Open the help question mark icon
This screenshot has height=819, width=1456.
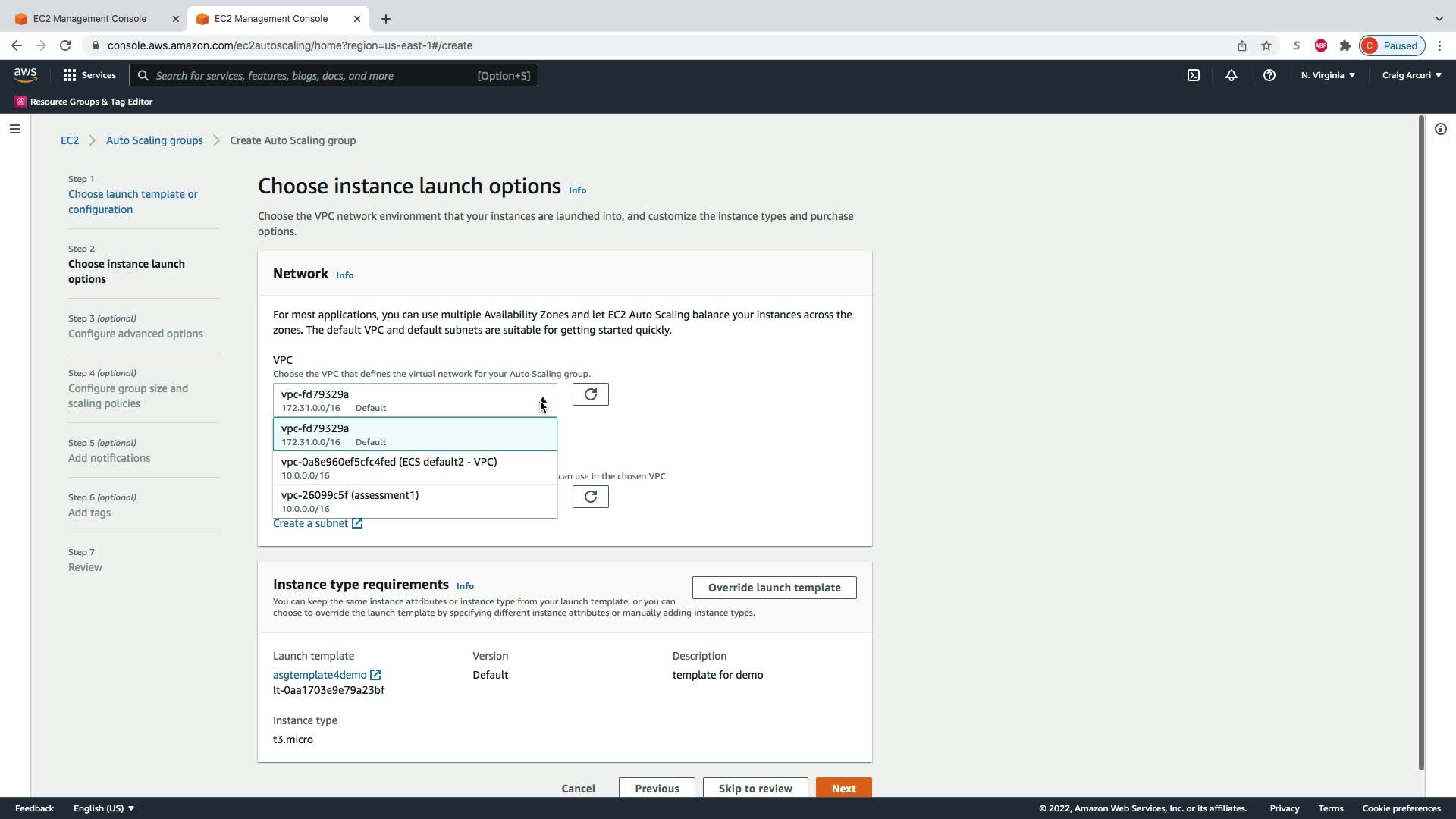(1269, 75)
